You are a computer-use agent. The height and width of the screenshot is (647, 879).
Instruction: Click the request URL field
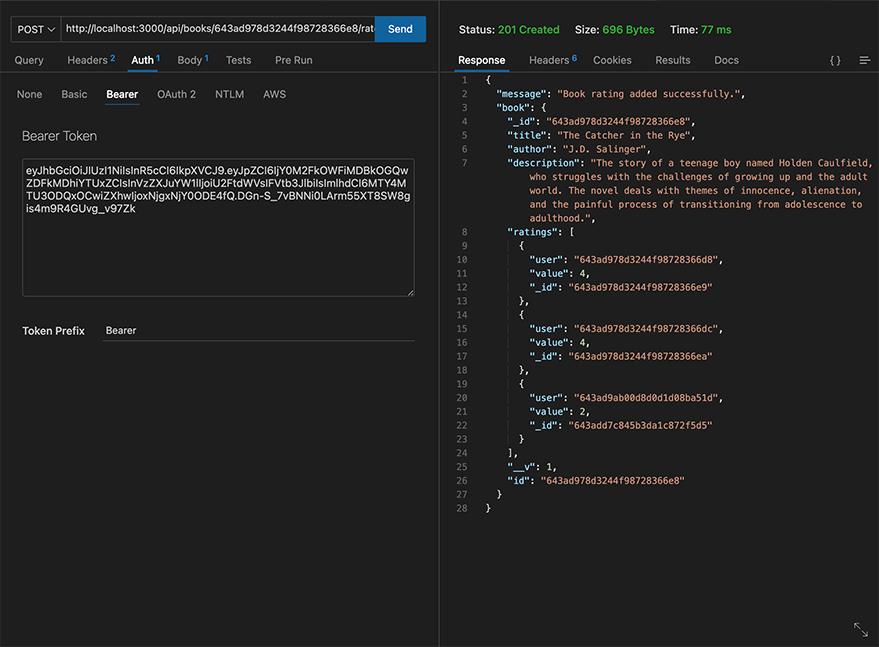218,29
